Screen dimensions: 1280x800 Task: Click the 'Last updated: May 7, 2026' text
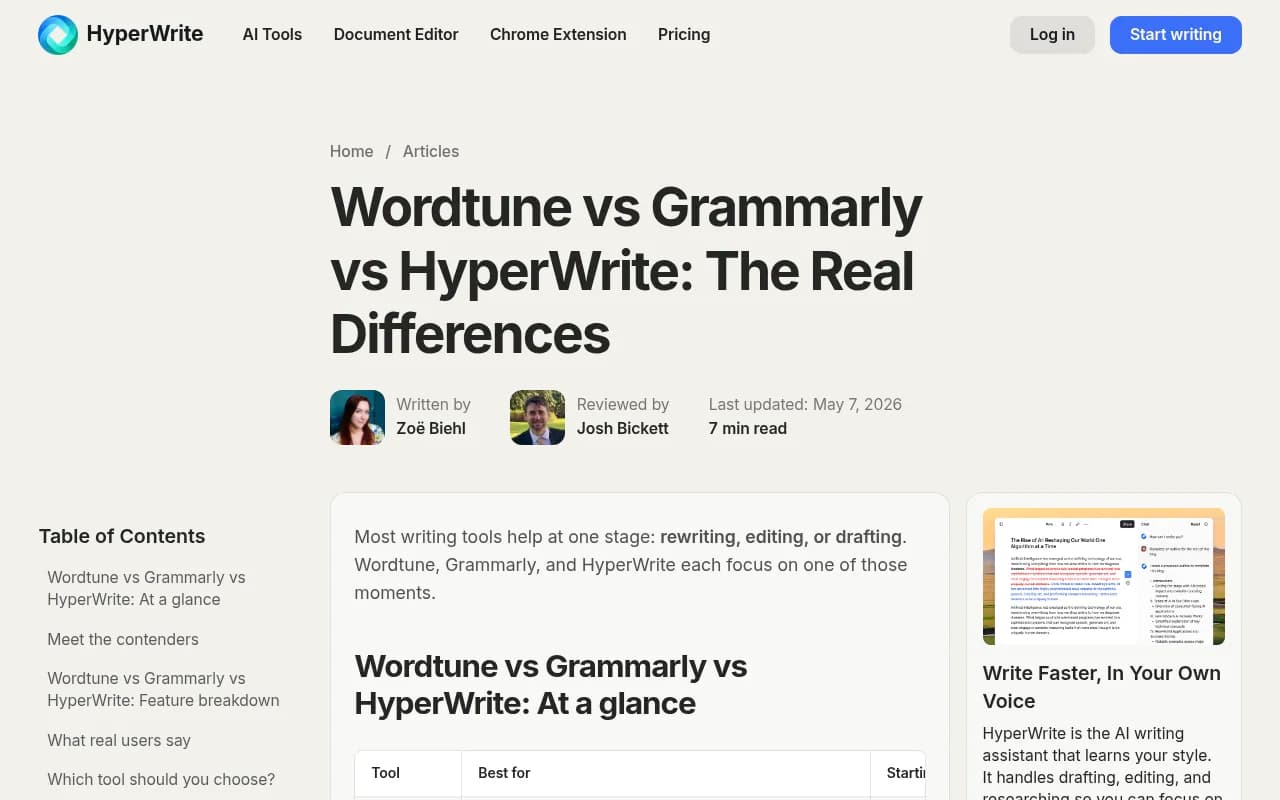coord(805,404)
